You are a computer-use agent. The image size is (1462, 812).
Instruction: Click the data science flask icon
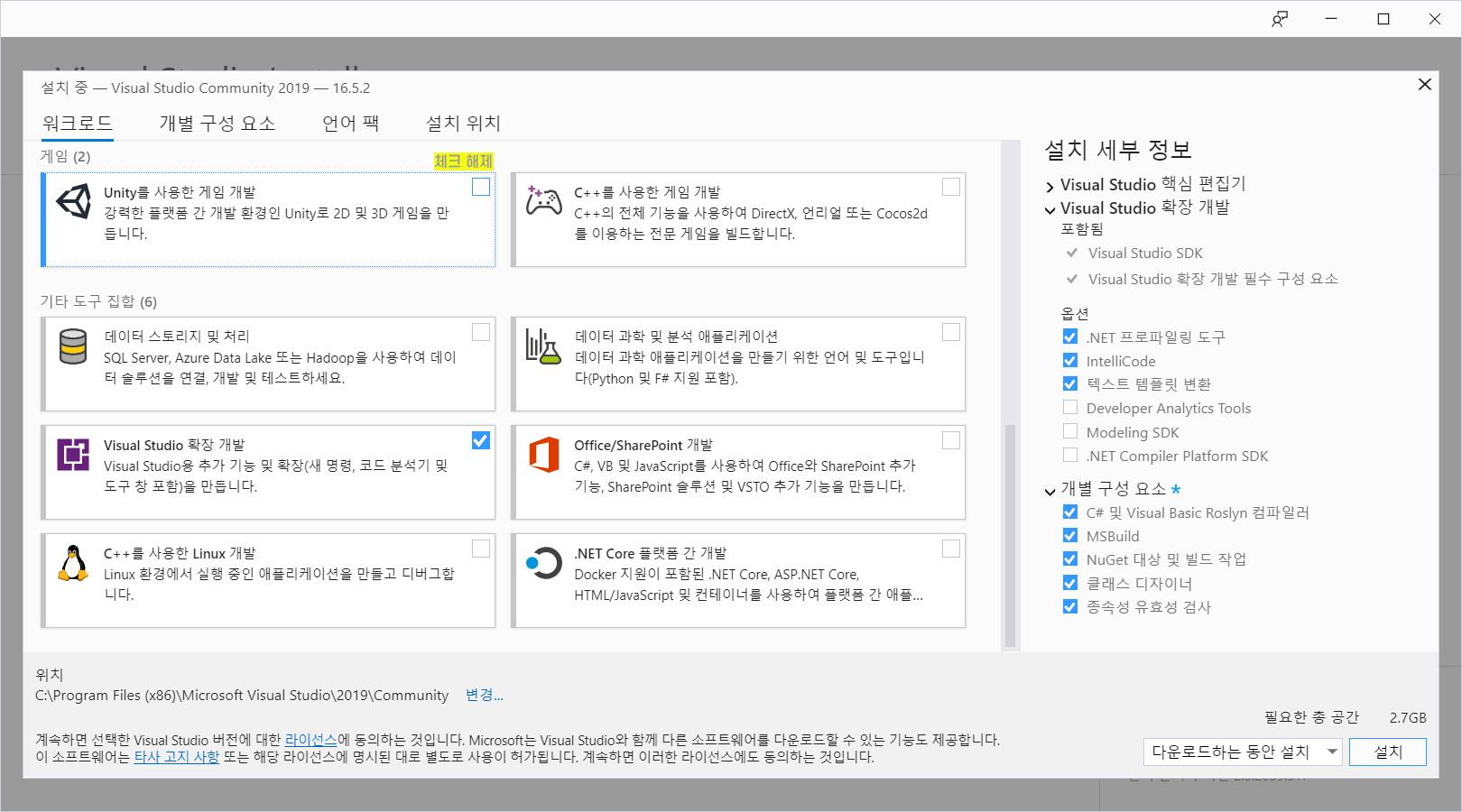[544, 346]
